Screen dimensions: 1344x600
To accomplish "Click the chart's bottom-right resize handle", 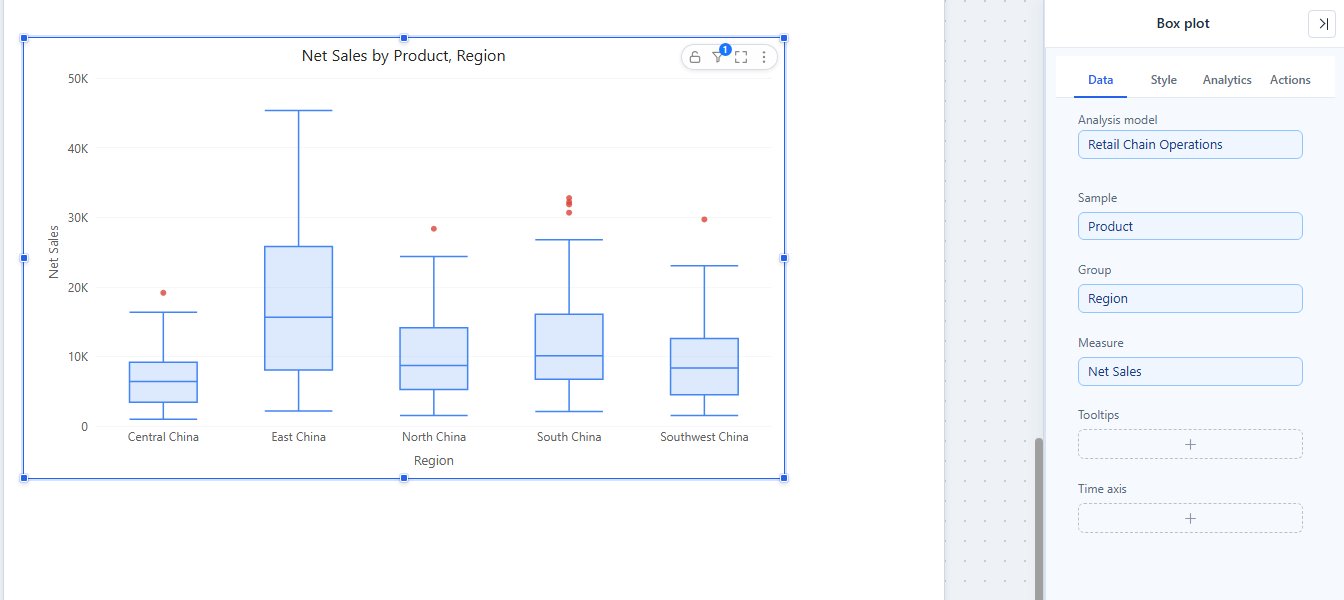I will coord(784,478).
